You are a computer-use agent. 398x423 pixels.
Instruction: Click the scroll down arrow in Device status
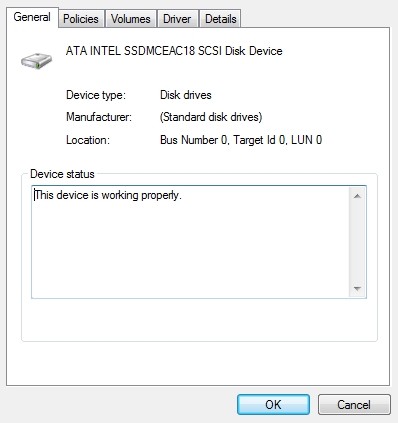[357, 288]
